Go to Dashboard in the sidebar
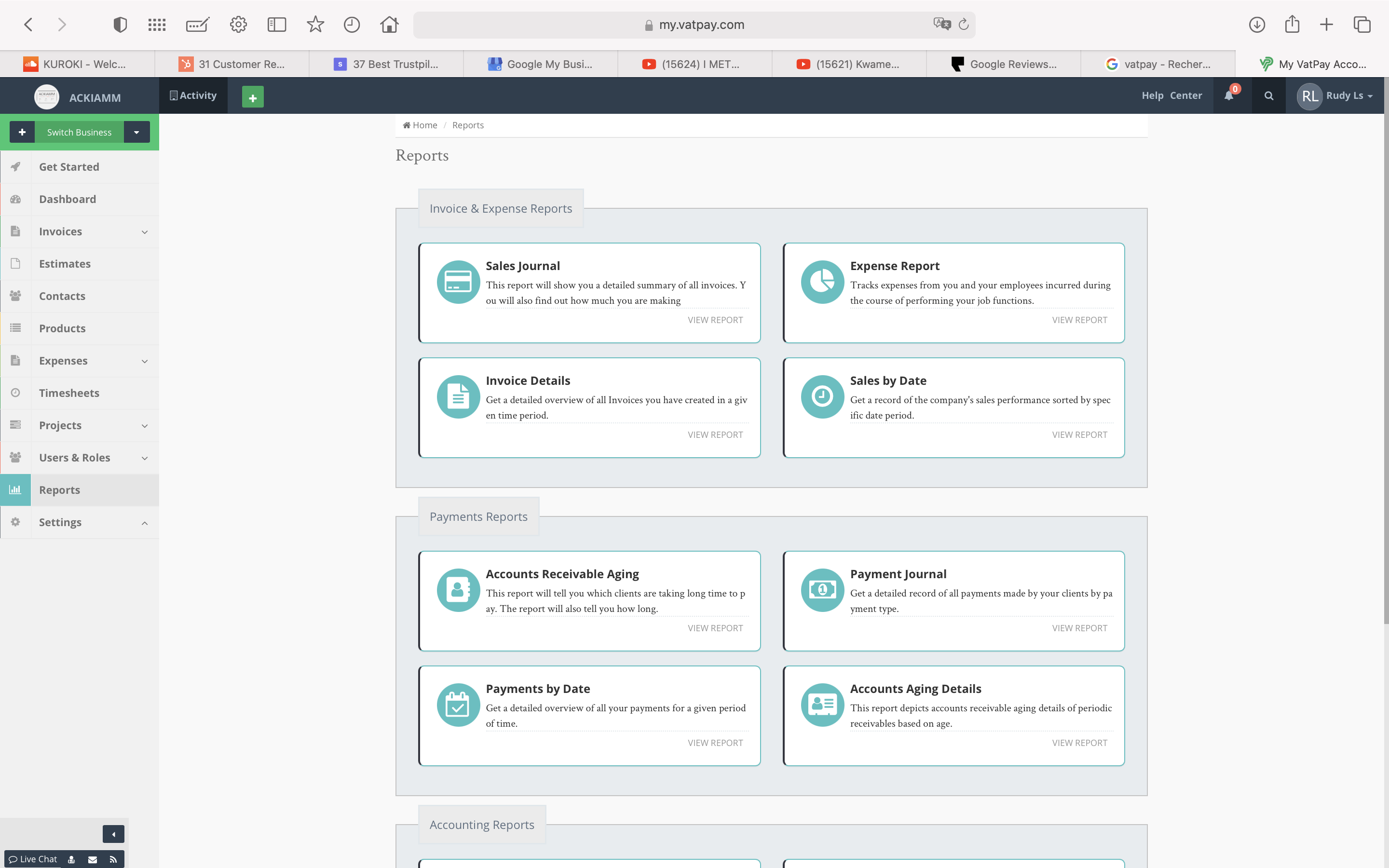The width and height of the screenshot is (1389, 868). tap(68, 199)
